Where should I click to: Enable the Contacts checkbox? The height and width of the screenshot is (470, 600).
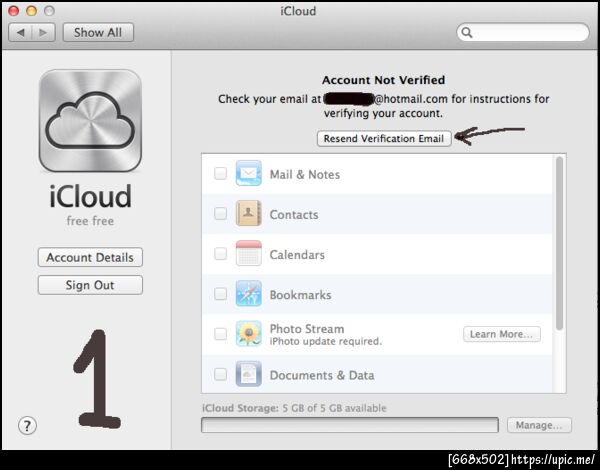click(x=220, y=213)
